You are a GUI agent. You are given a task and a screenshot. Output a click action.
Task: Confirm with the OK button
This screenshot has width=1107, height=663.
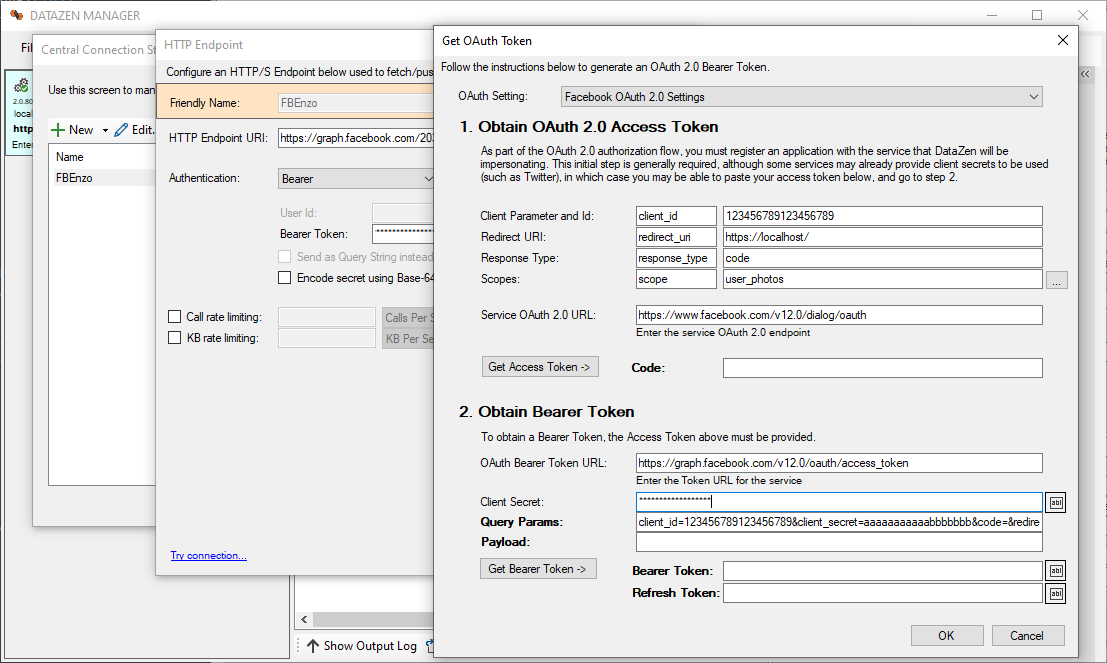coord(946,635)
